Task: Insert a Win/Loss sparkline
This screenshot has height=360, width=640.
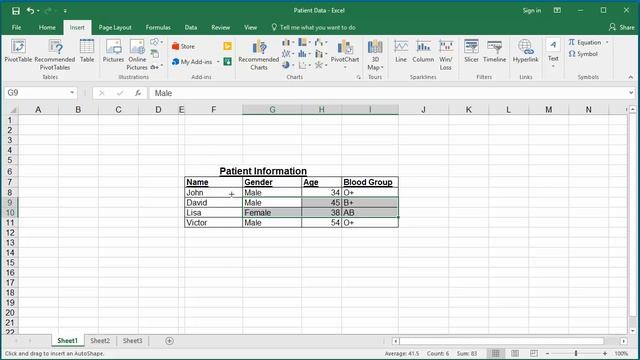Action: pyautogui.click(x=446, y=55)
